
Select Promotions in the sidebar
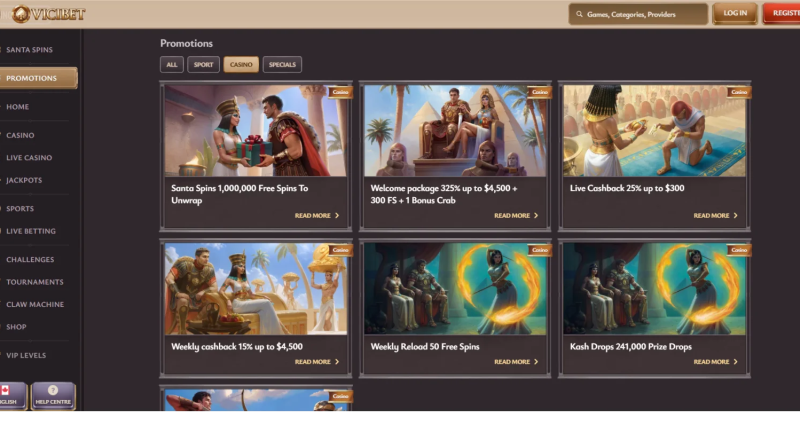pos(38,78)
